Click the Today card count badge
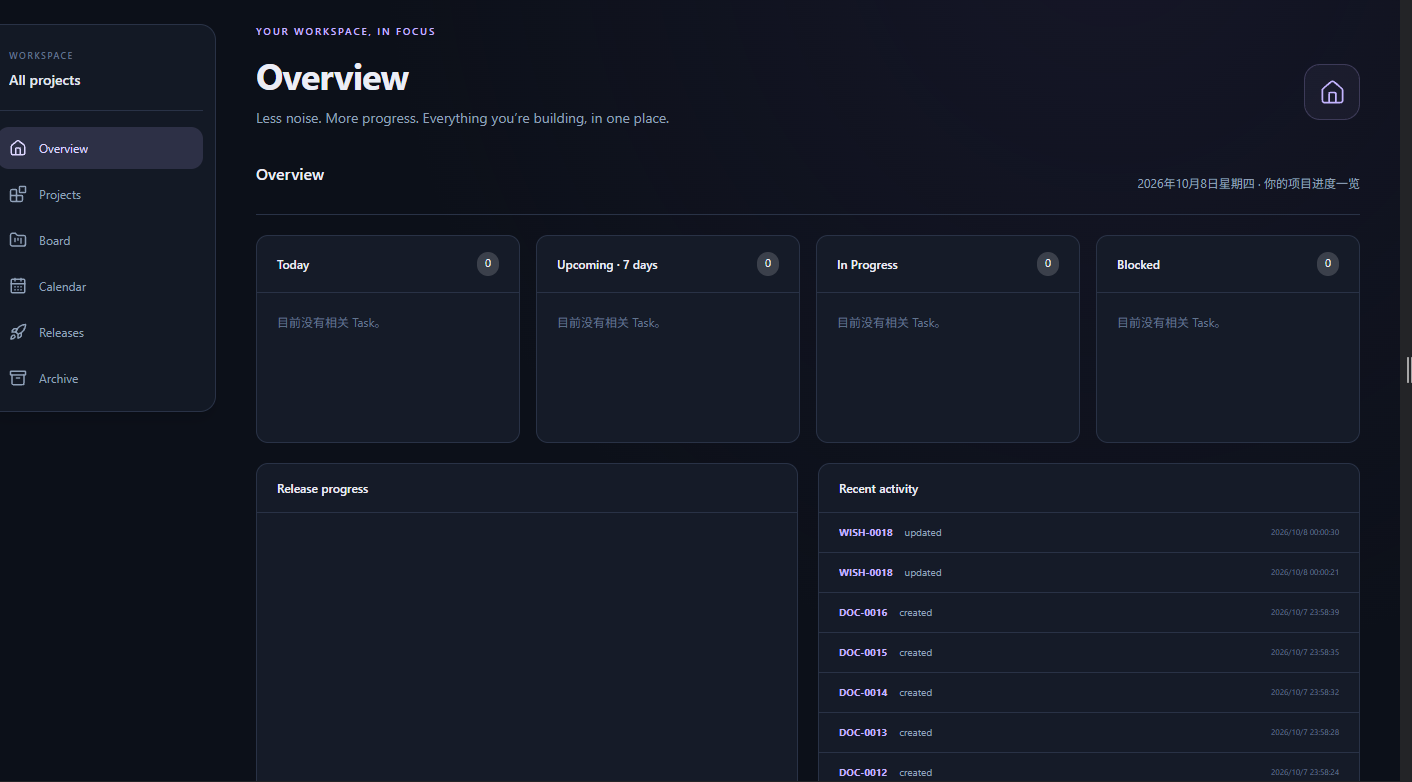 click(488, 264)
